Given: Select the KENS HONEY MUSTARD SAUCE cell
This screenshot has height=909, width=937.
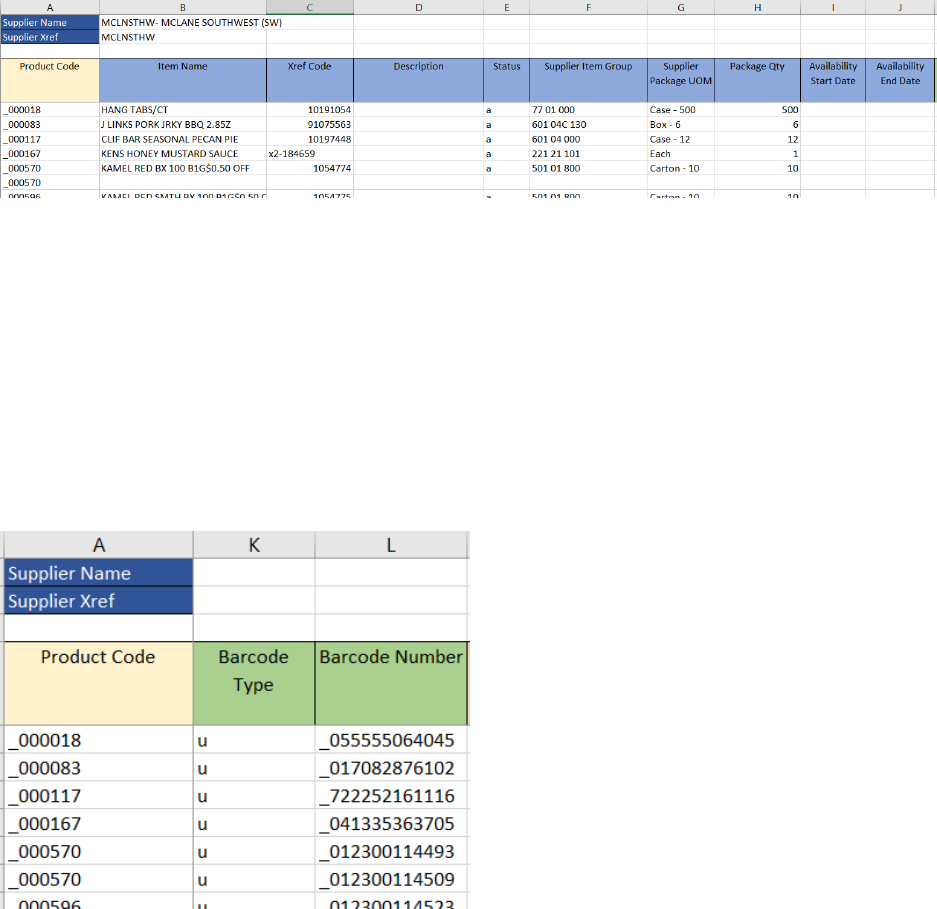Looking at the screenshot, I should [x=183, y=154].
